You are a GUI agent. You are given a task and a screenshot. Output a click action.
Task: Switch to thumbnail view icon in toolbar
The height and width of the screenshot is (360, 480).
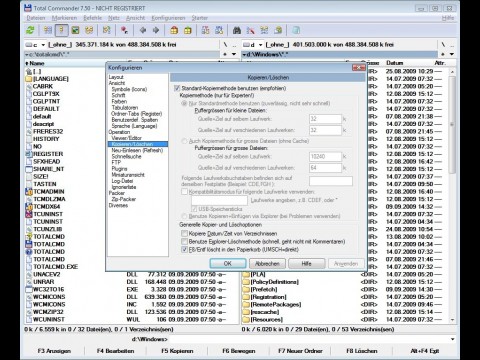click(x=76, y=30)
